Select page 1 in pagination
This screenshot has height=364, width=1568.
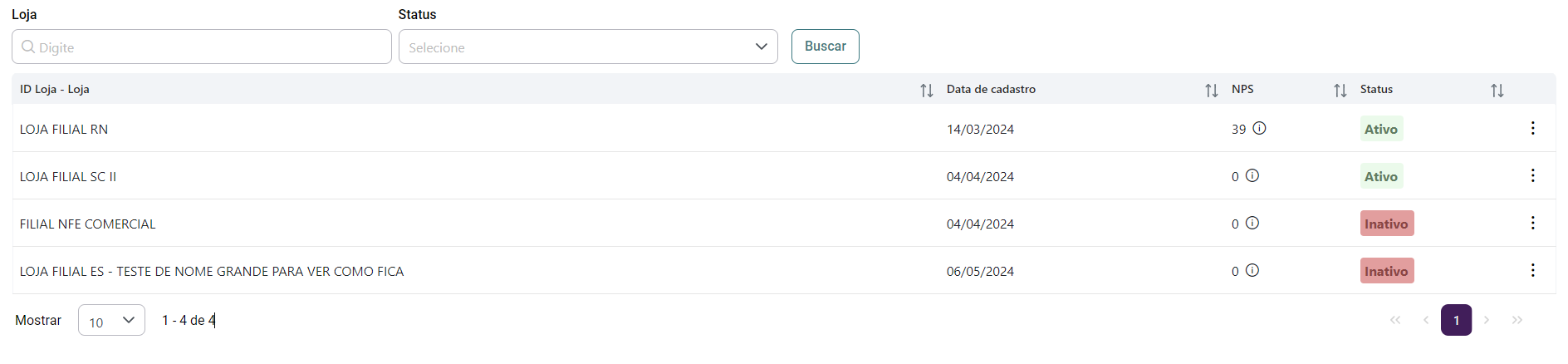(1456, 320)
